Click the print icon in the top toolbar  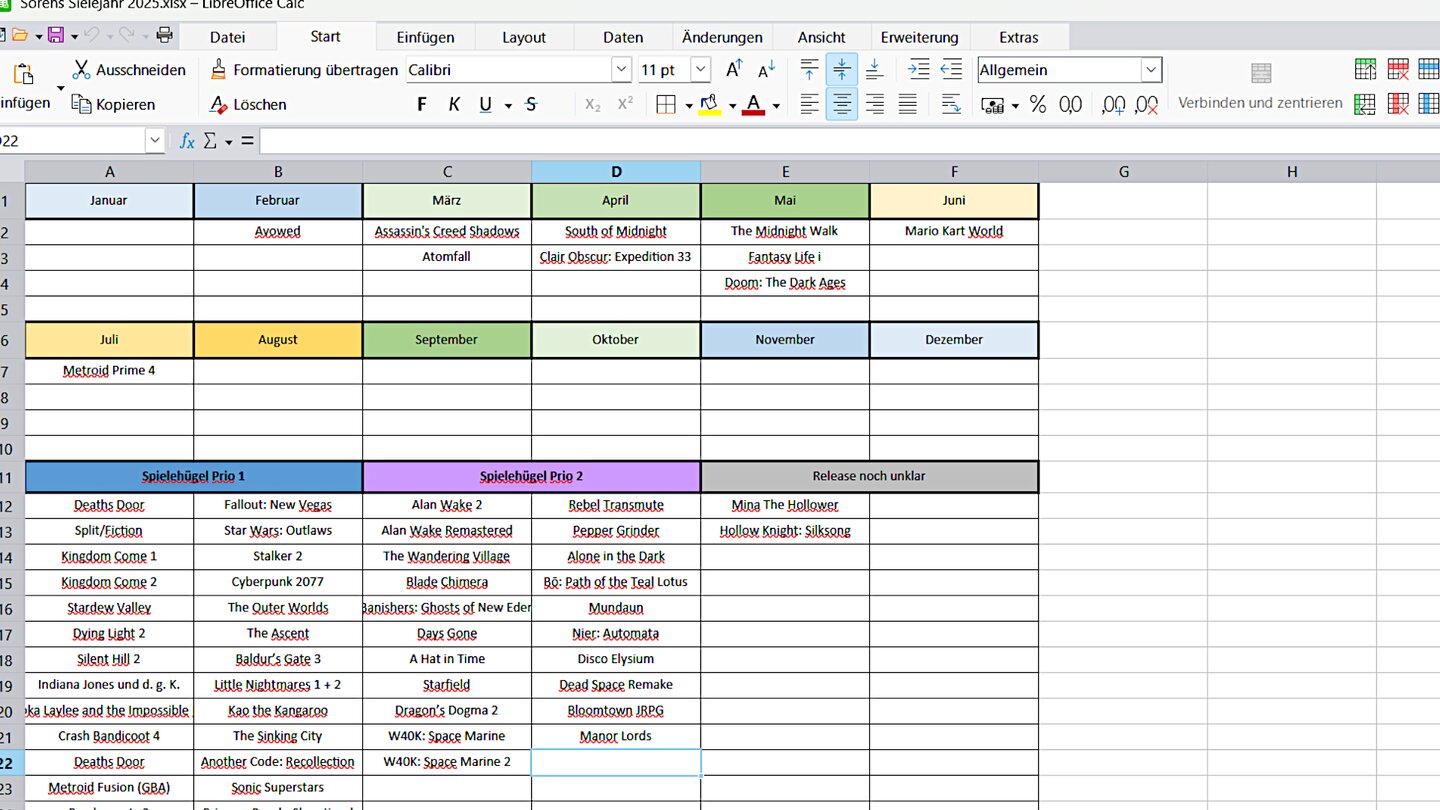(165, 36)
